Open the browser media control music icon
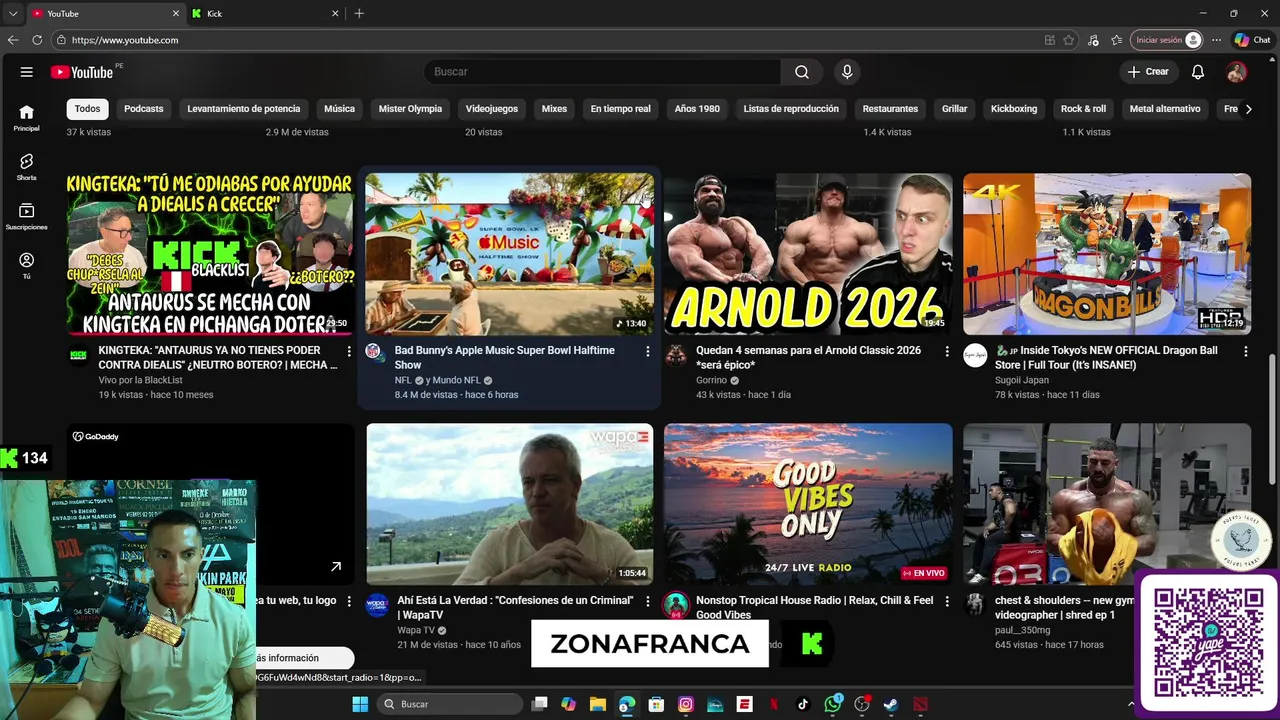Viewport: 1280px width, 720px height. click(1094, 40)
